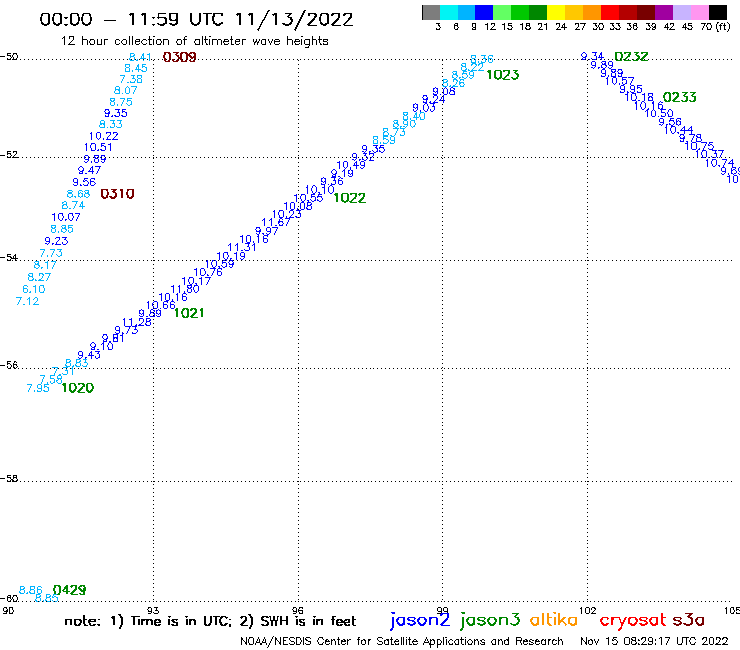Click the NOAA/NESDIS Center credit line

(402, 641)
